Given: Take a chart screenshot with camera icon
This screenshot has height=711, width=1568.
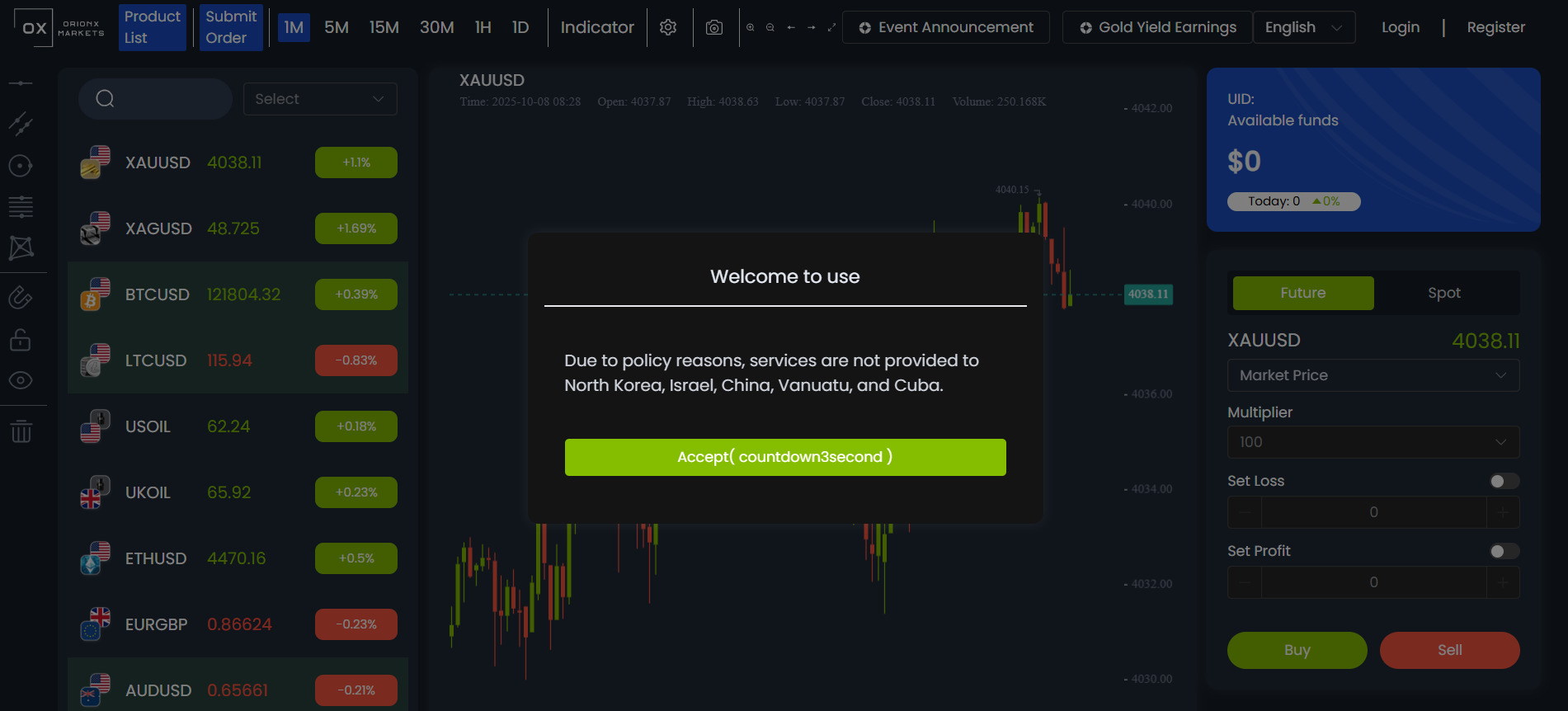Looking at the screenshot, I should click(714, 27).
